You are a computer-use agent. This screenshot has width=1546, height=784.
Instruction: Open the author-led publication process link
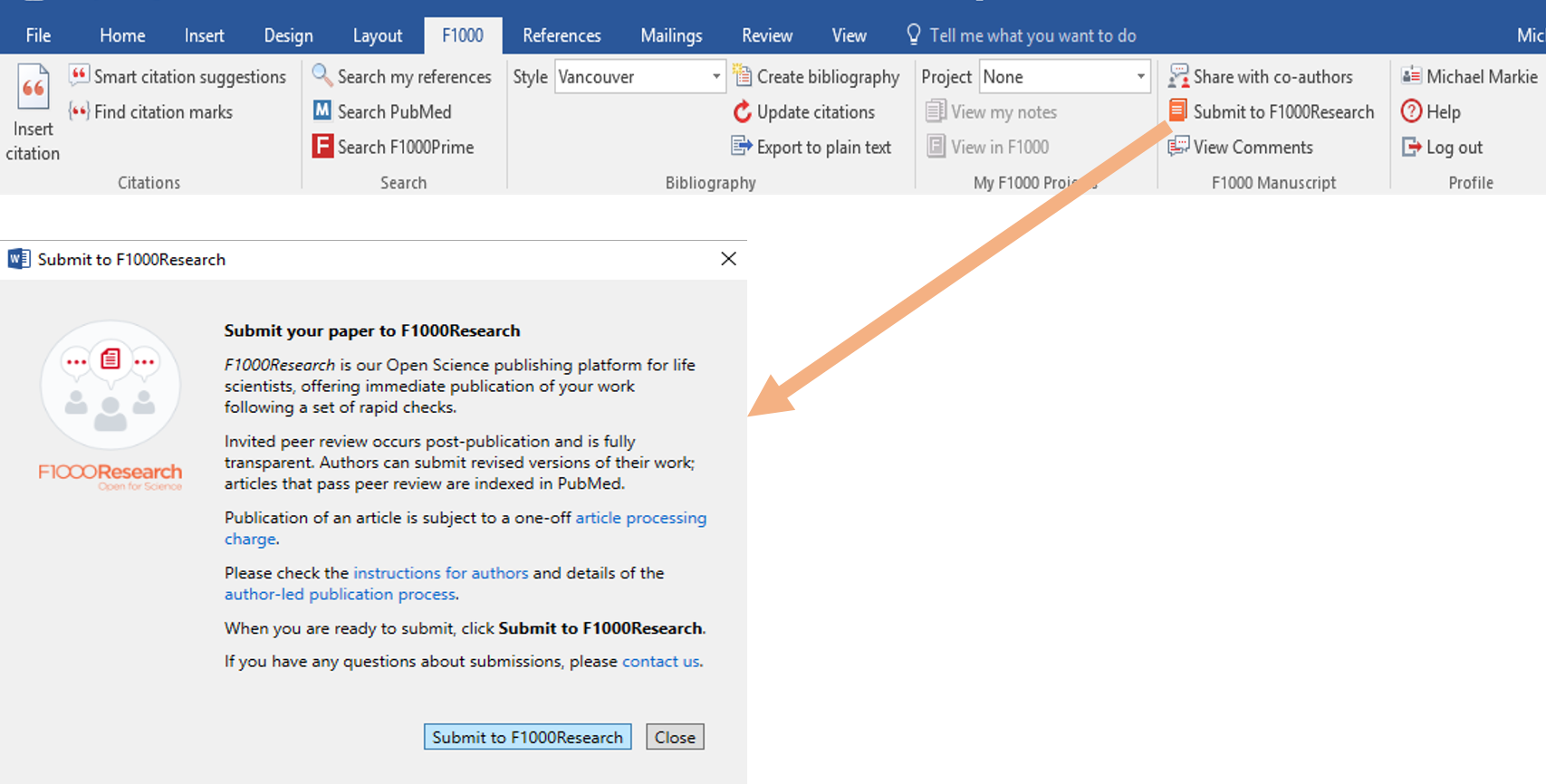pyautogui.click(x=340, y=595)
